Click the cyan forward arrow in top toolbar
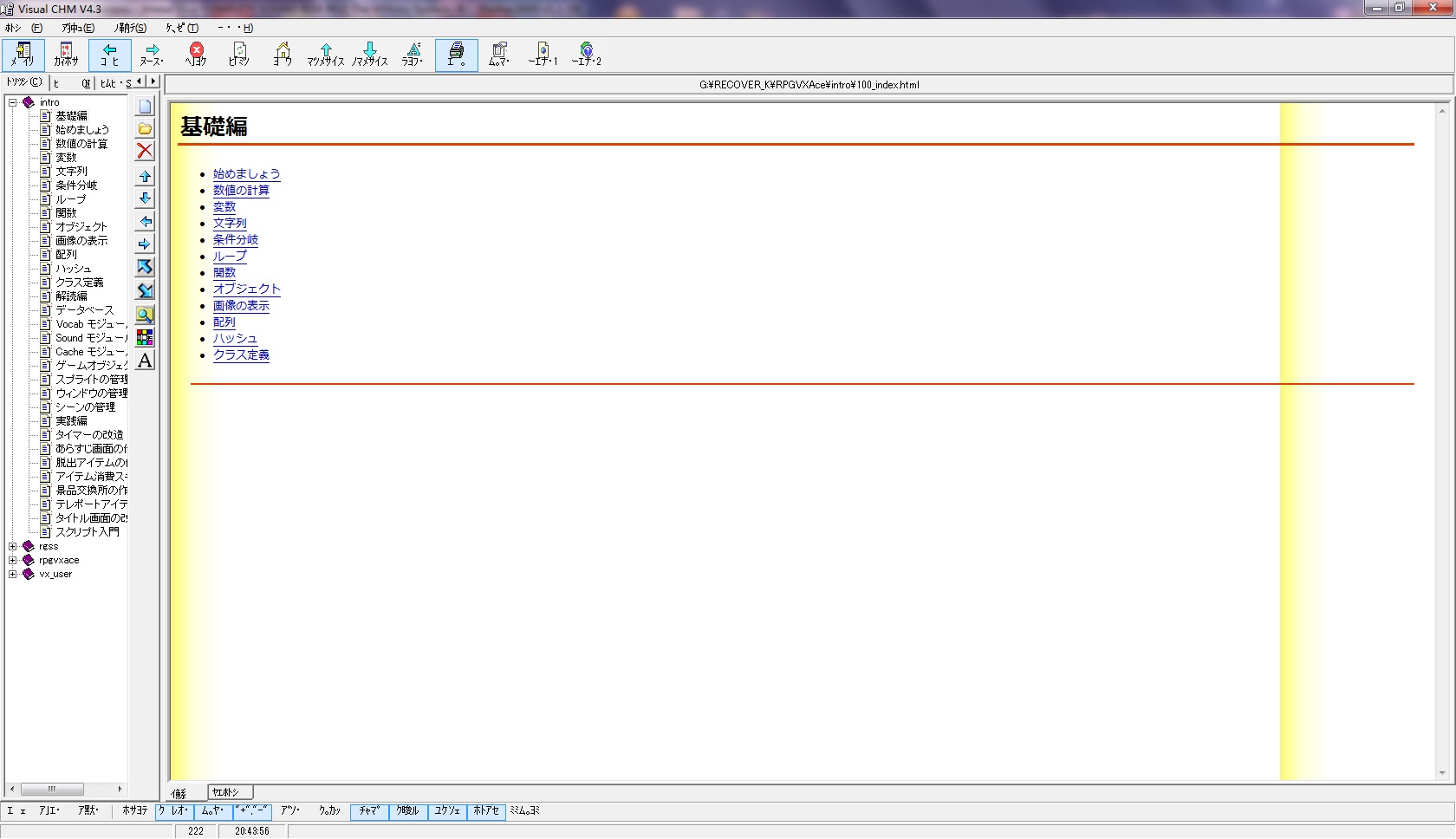Image resolution: width=1456 pixels, height=839 pixels. click(153, 55)
